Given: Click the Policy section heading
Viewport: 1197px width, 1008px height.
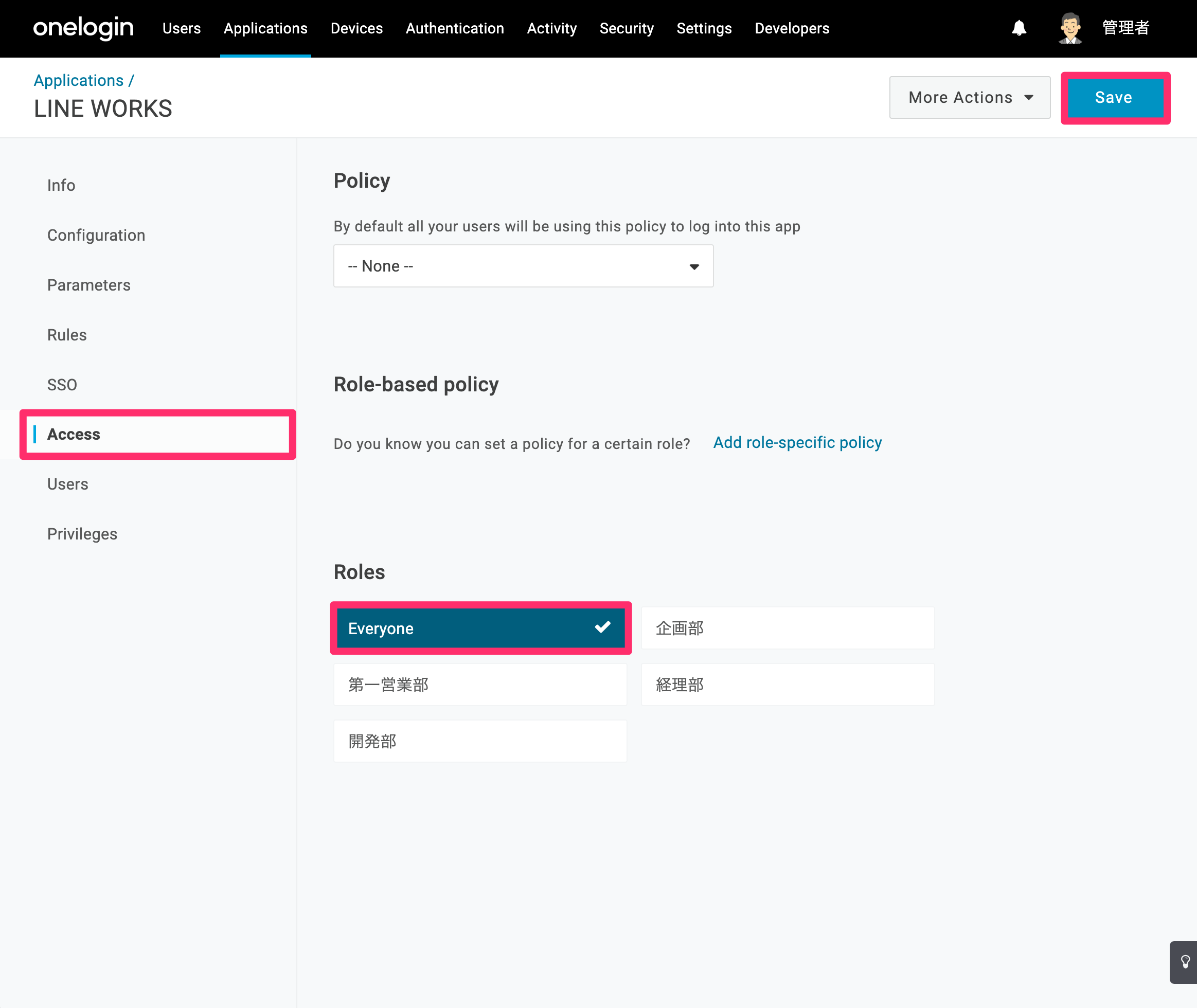Looking at the screenshot, I should pyautogui.click(x=362, y=181).
